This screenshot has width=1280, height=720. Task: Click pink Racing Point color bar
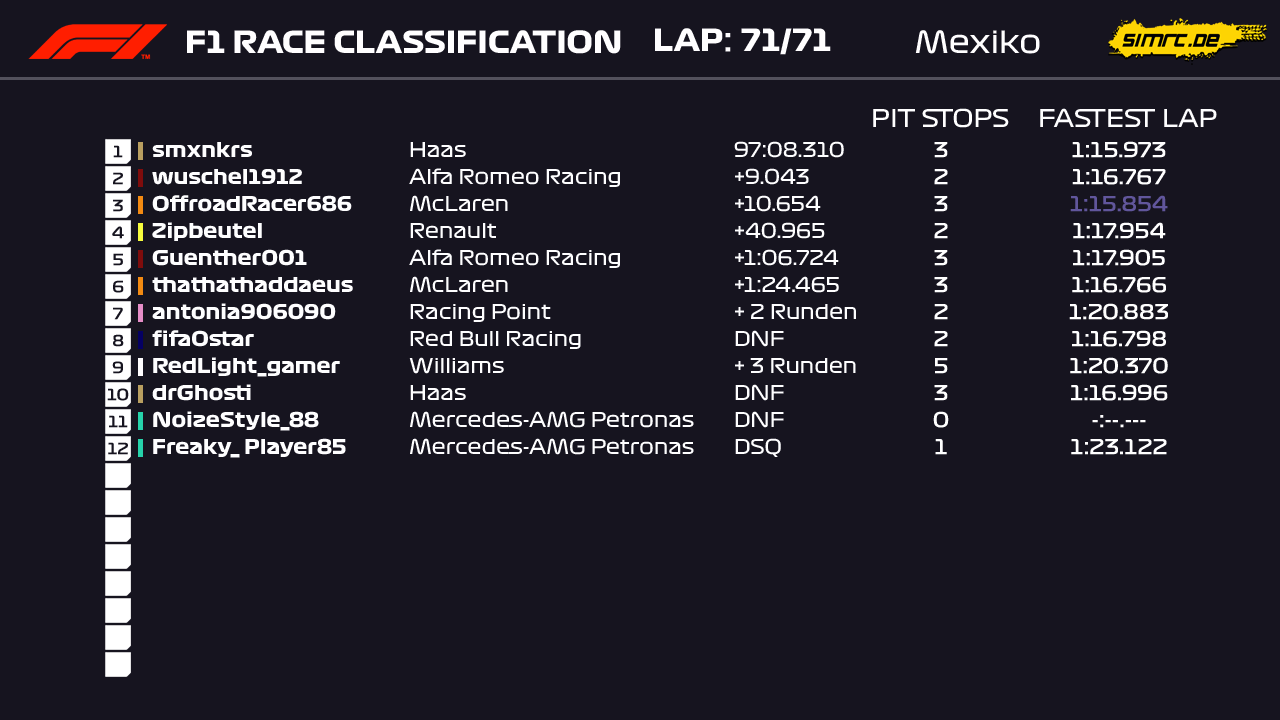click(x=141, y=313)
